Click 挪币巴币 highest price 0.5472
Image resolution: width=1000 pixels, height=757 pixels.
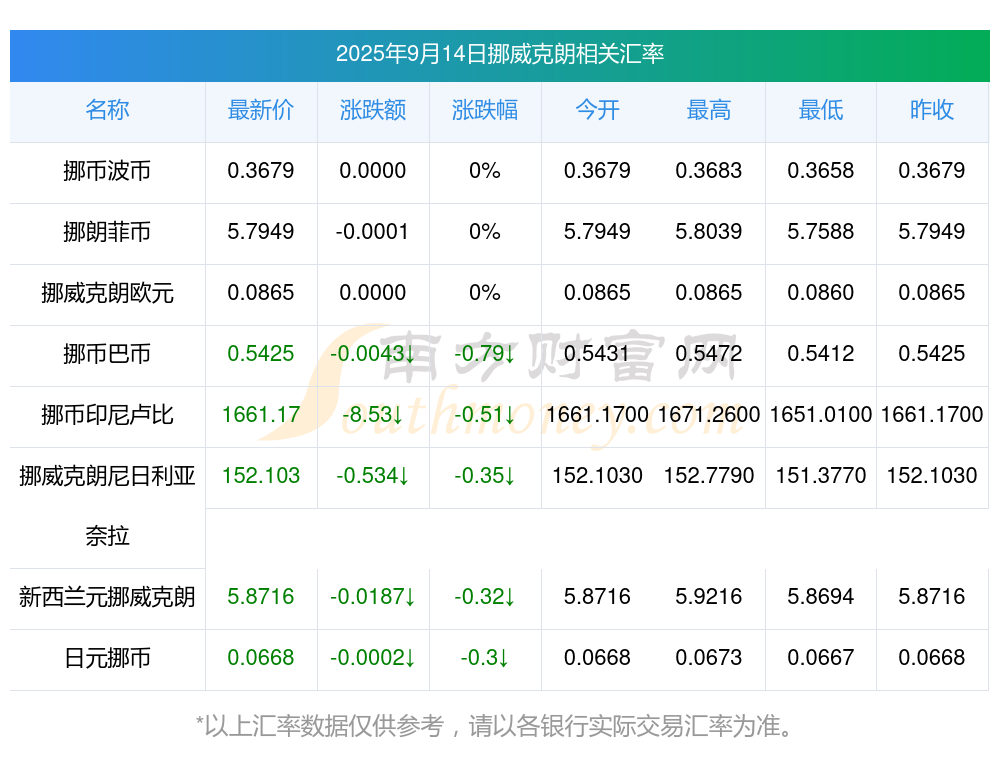709,353
